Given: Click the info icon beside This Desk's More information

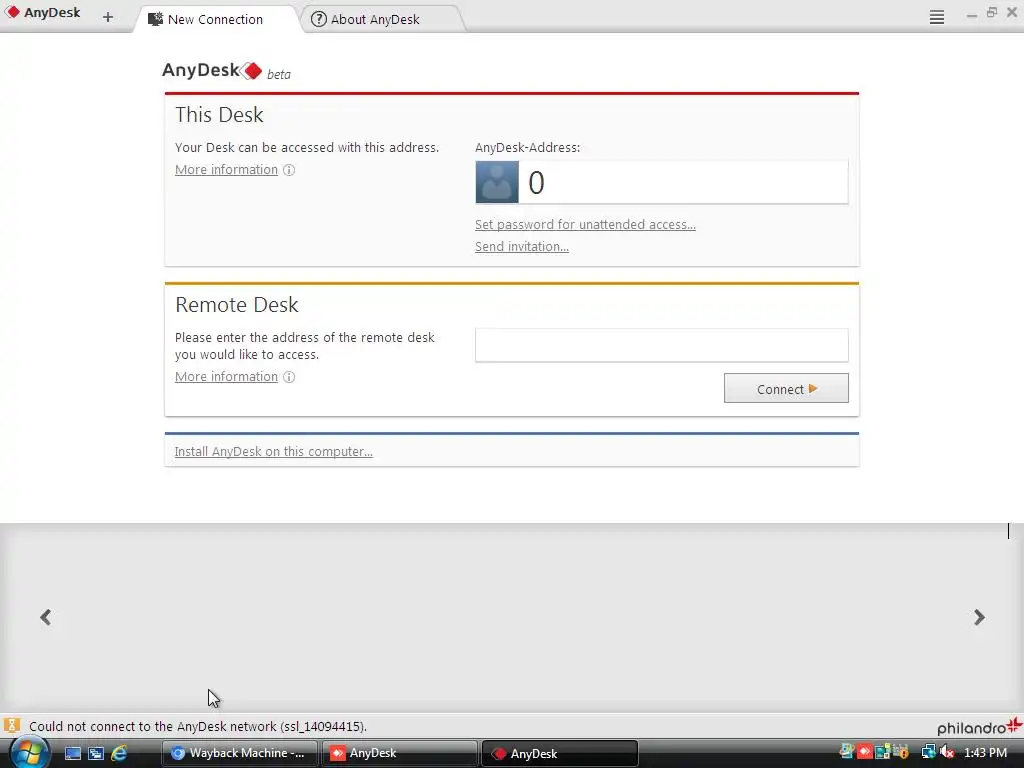Looking at the screenshot, I should pos(289,170).
